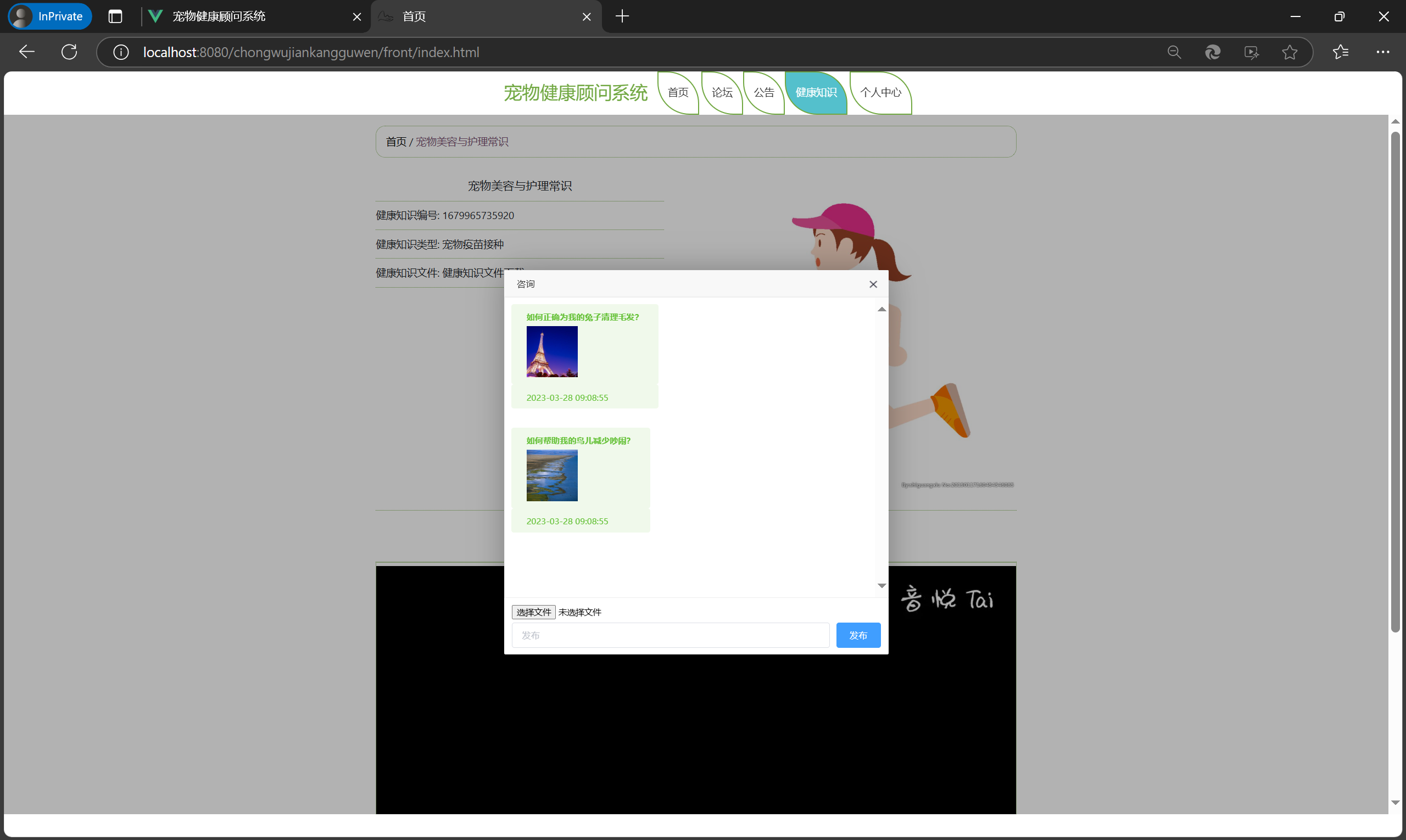
Task: Click the 选择文件 file chooser button
Action: [533, 612]
